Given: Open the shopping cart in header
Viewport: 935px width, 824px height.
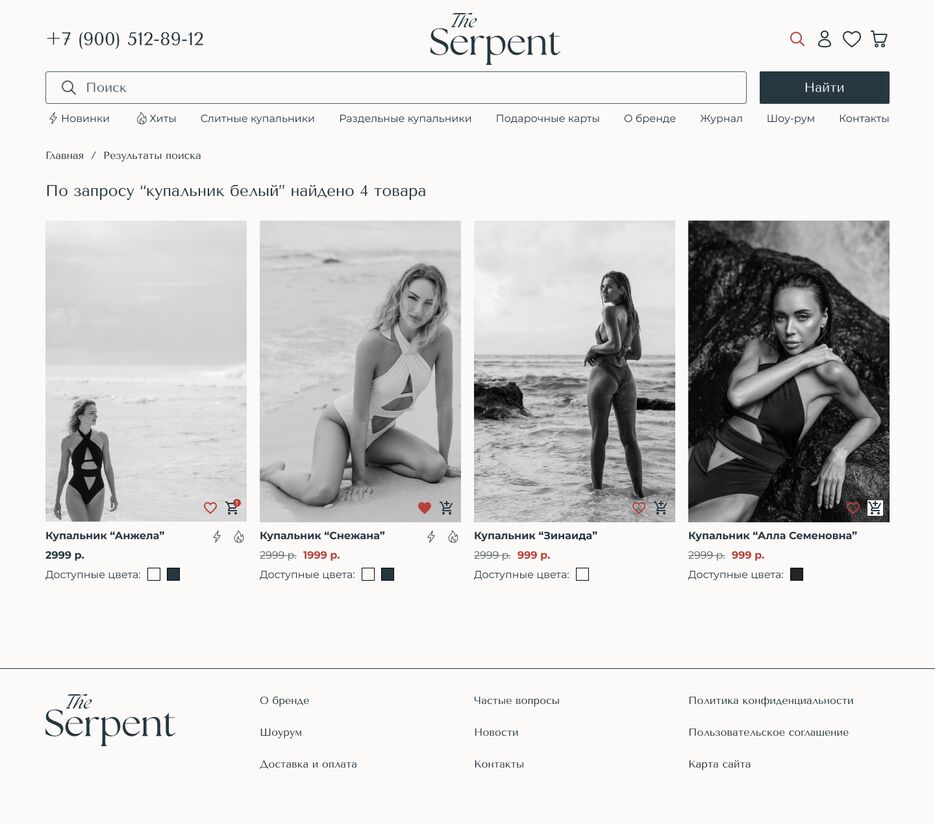Looking at the screenshot, I should point(879,39).
